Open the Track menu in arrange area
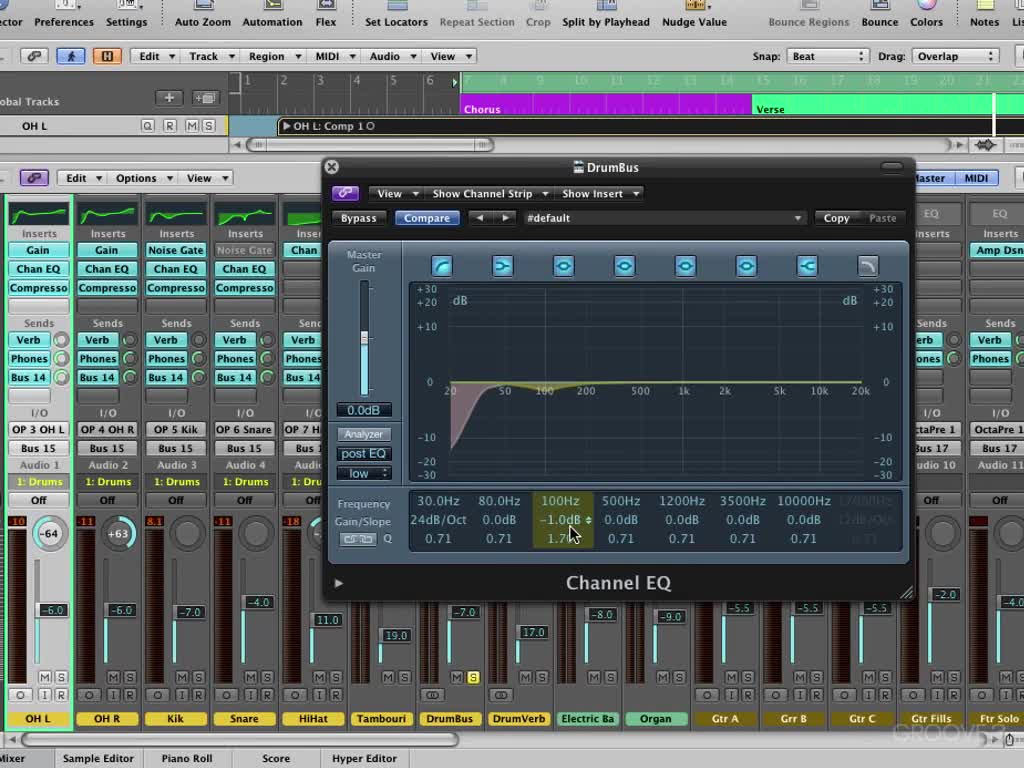Screen dimensions: 1024x768 (211, 56)
